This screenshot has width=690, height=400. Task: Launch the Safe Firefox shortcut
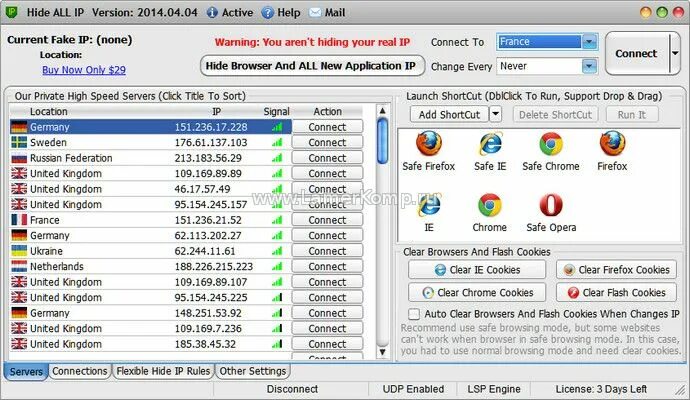[429, 151]
